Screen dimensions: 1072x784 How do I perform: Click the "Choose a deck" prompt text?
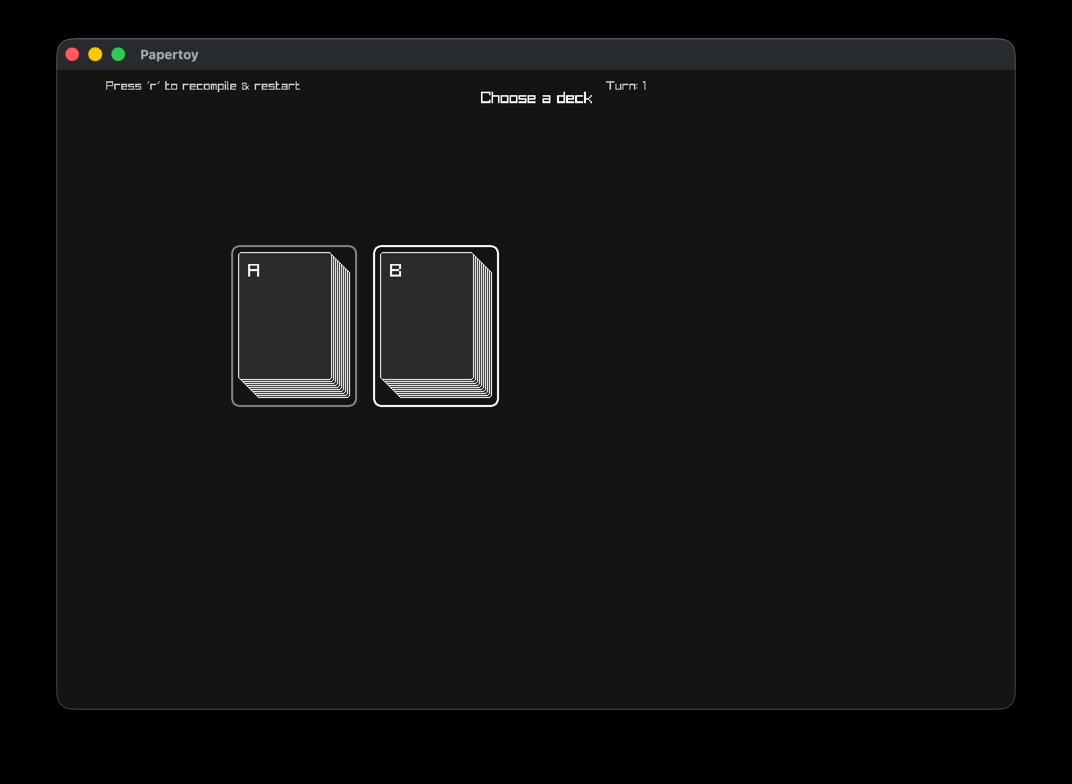[x=536, y=98]
